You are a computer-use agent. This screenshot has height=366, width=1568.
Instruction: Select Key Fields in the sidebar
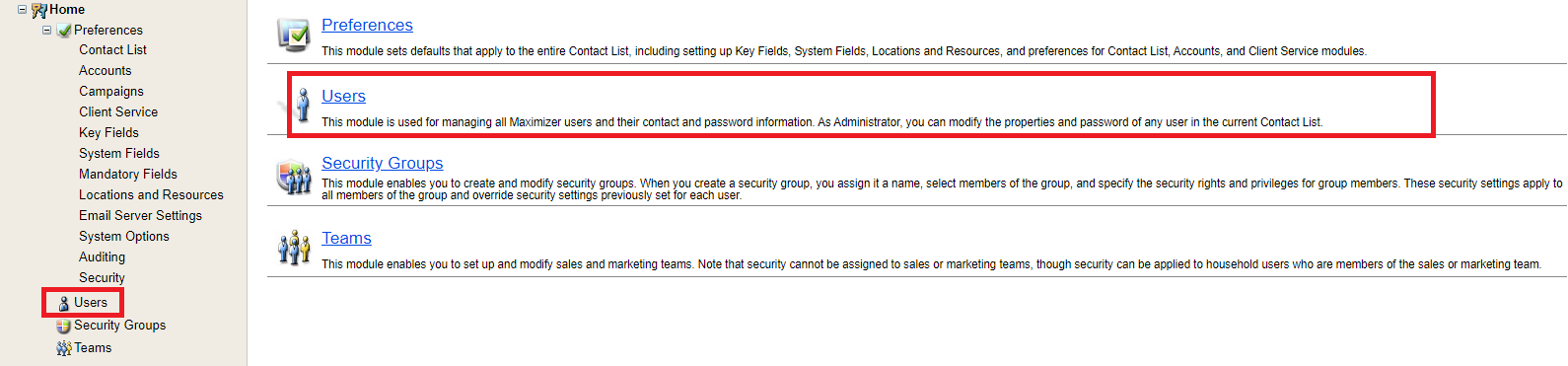pyautogui.click(x=108, y=133)
